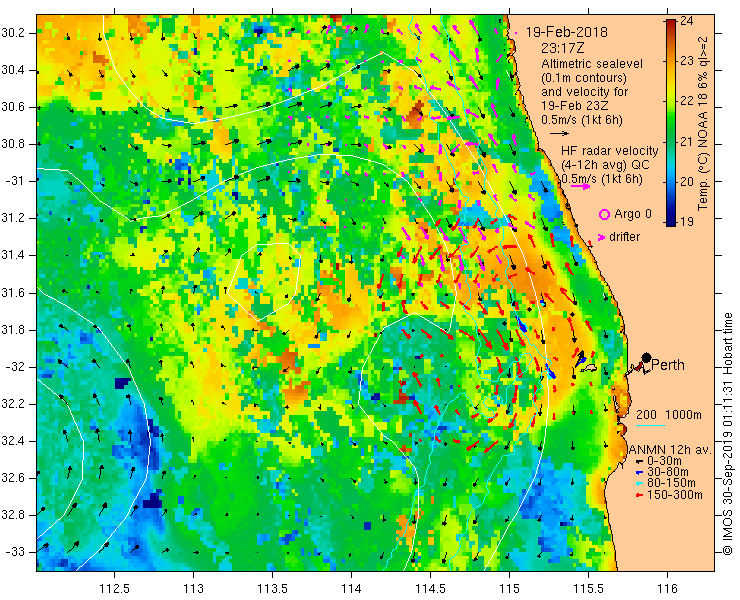
Task: Click the colorbar 23 tick label
Action: 687,61
